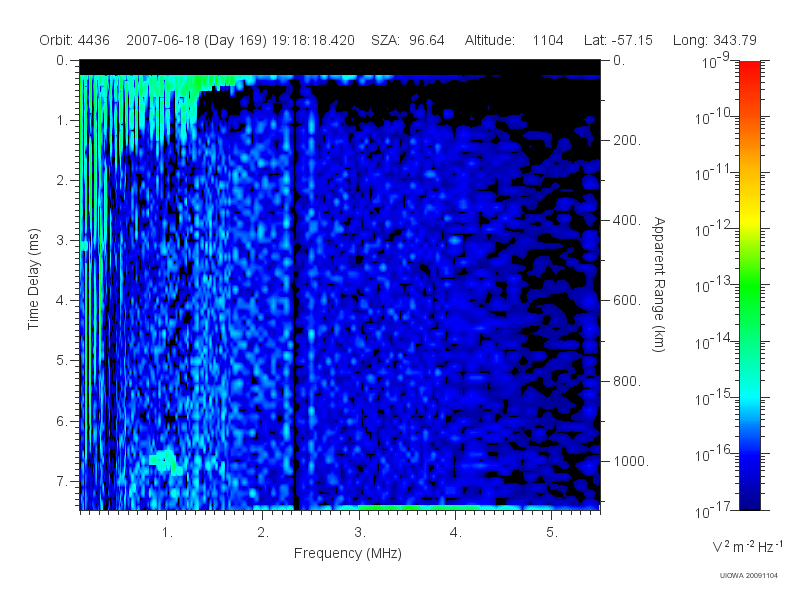800x600 pixels.
Task: Click the '400.' apparent range tick label
Action: [x=627, y=220]
